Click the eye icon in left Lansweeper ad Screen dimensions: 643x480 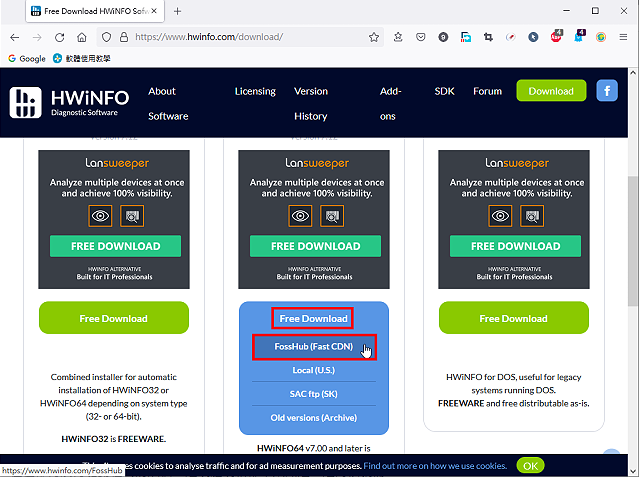coord(100,216)
